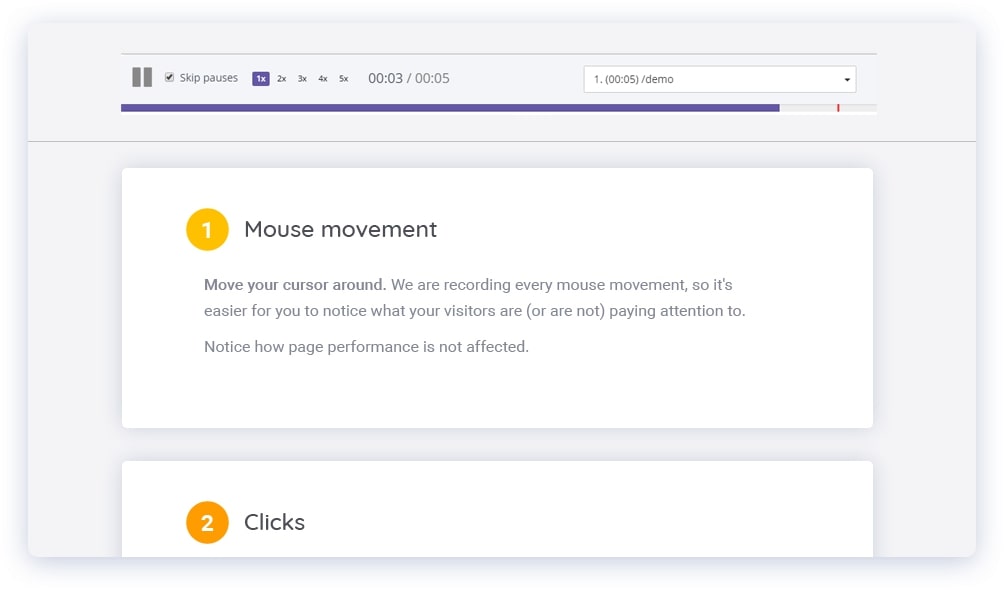1004x590 pixels.
Task: Click the dropdown arrow of the page list
Action: coord(847,79)
